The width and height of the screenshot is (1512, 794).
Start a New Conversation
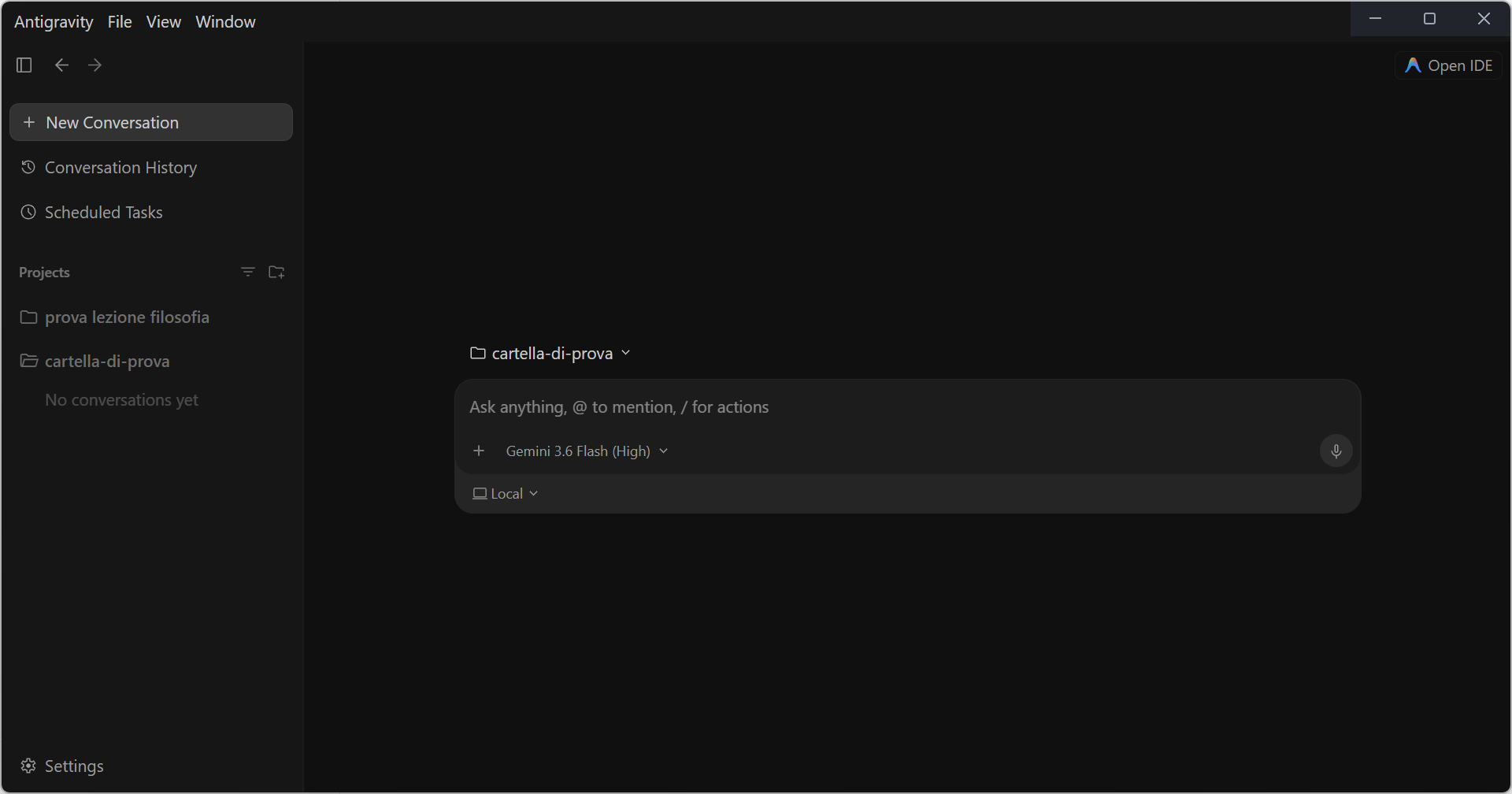pos(151,122)
